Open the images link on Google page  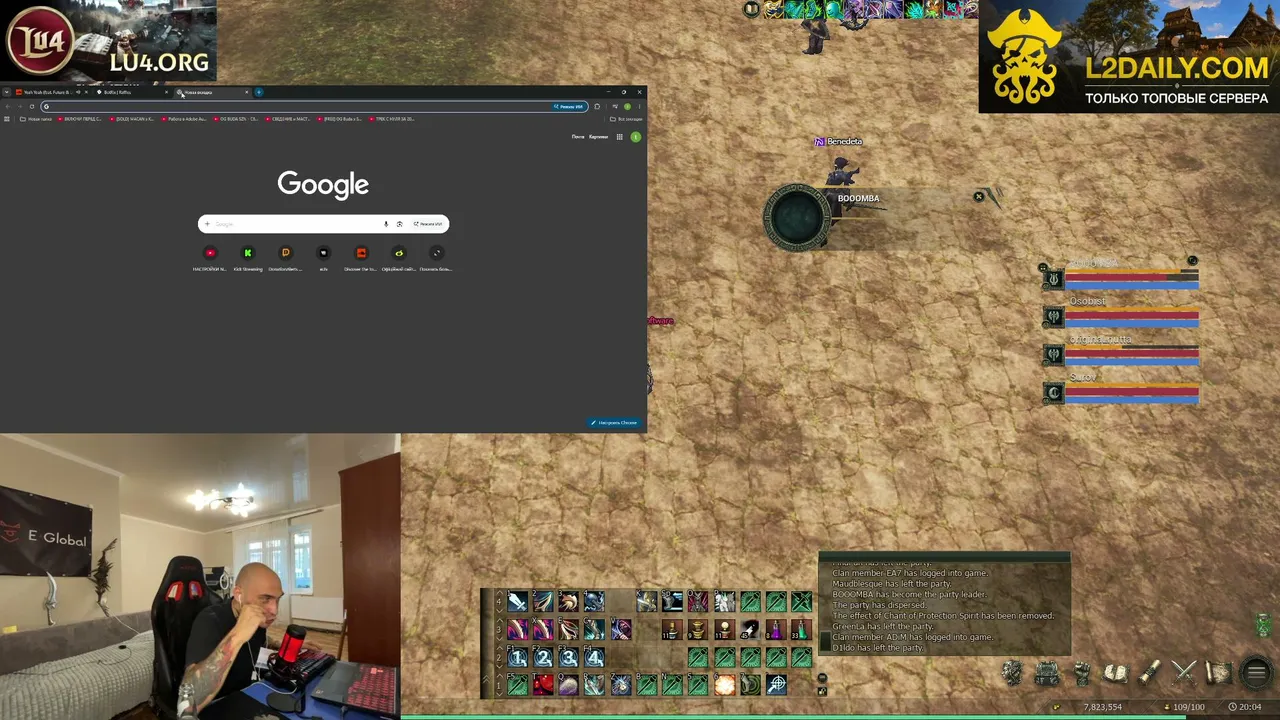pyautogui.click(x=598, y=137)
